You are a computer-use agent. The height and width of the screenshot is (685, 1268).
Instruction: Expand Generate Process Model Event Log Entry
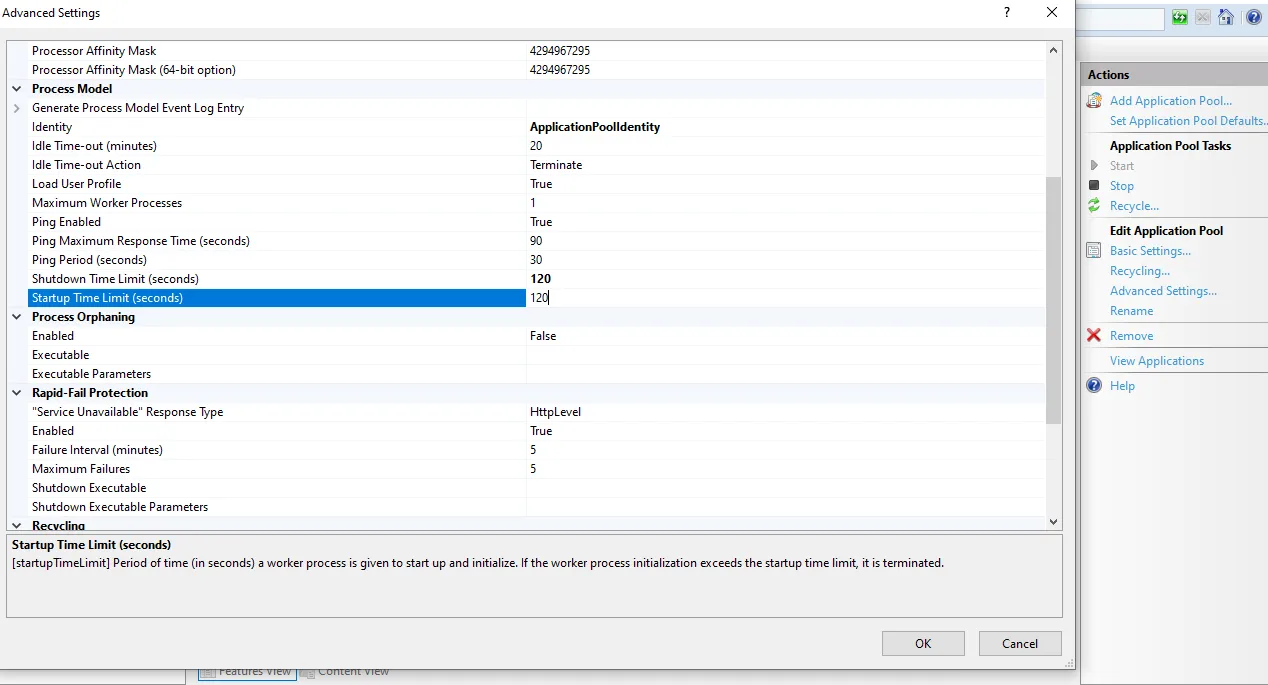[x=17, y=108]
